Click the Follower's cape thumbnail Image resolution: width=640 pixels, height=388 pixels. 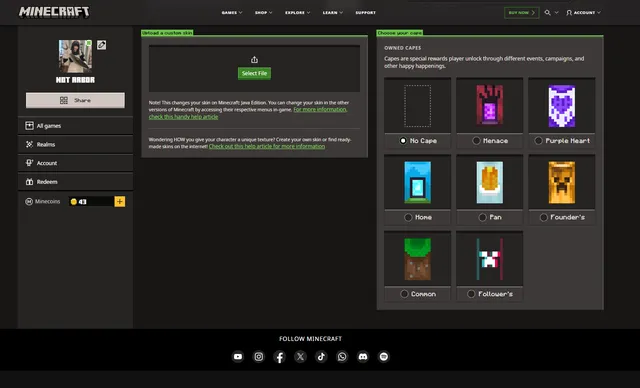click(x=490, y=259)
